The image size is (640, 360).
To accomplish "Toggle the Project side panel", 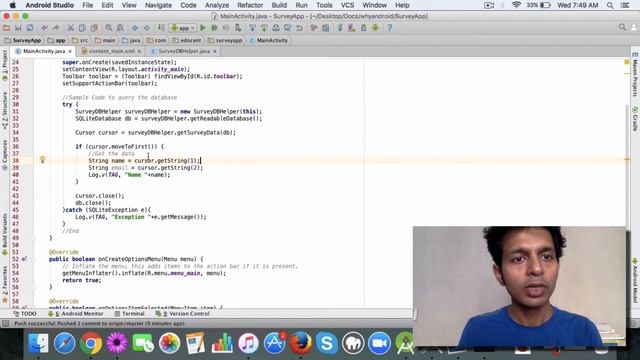I will [5, 65].
